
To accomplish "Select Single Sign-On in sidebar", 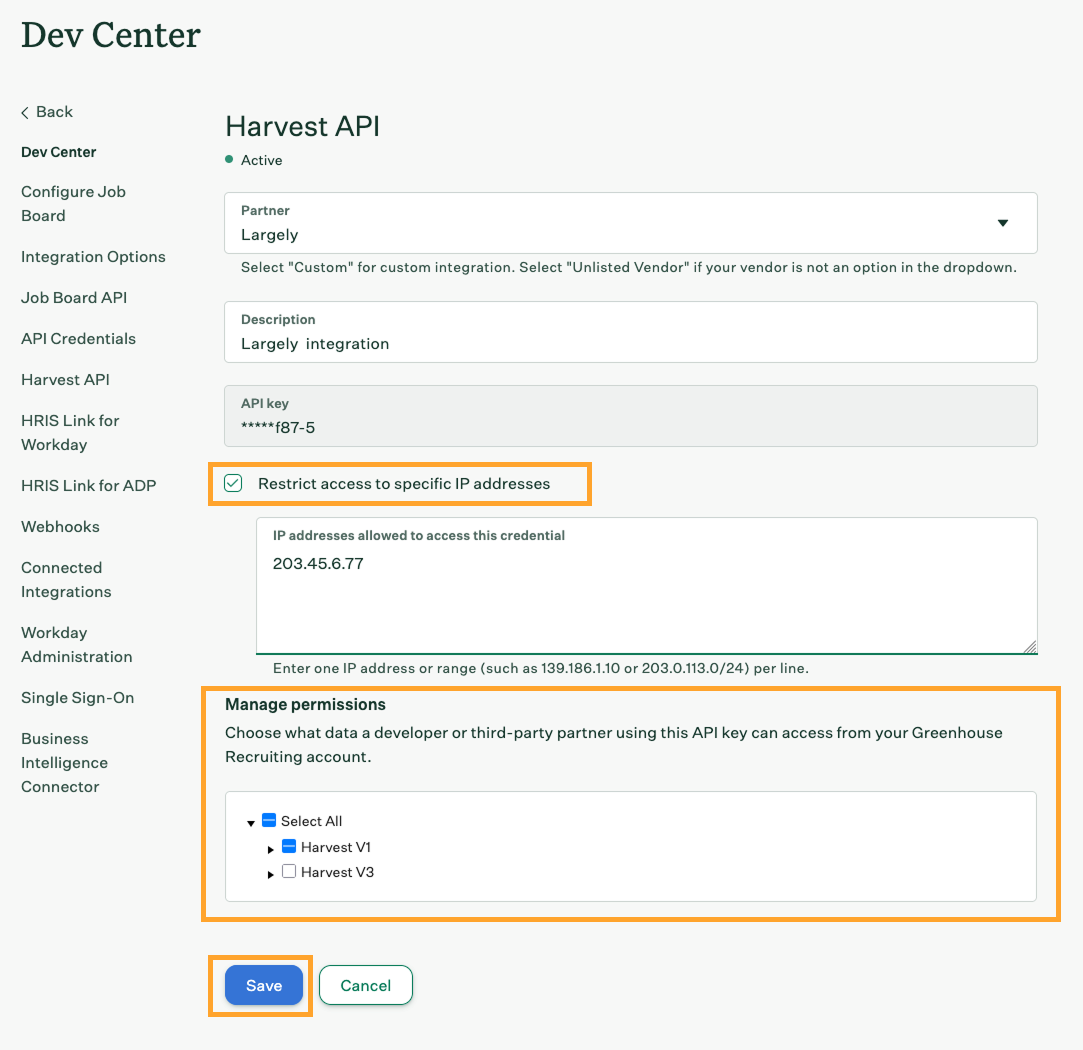I will pyautogui.click(x=77, y=698).
